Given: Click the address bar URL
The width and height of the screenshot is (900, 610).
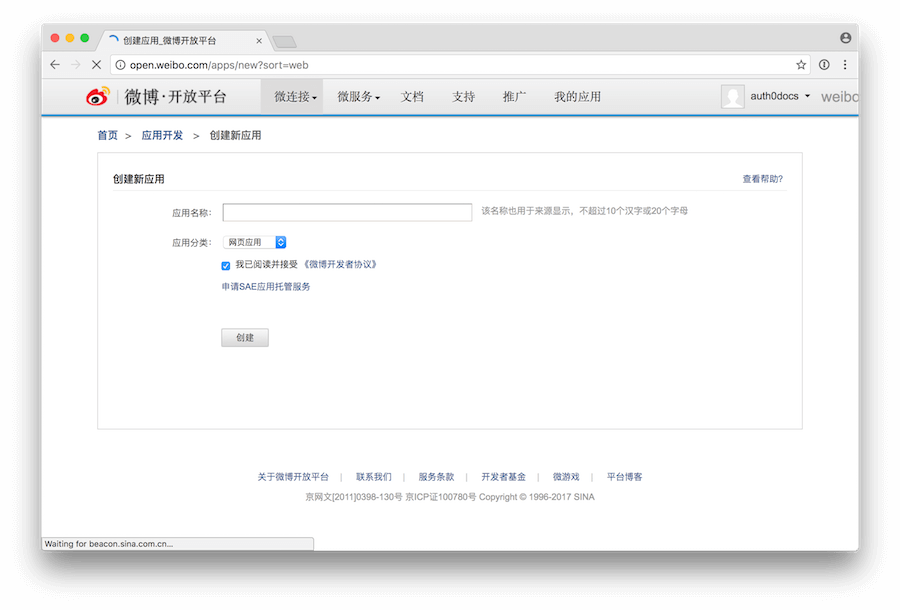Looking at the screenshot, I should (219, 65).
